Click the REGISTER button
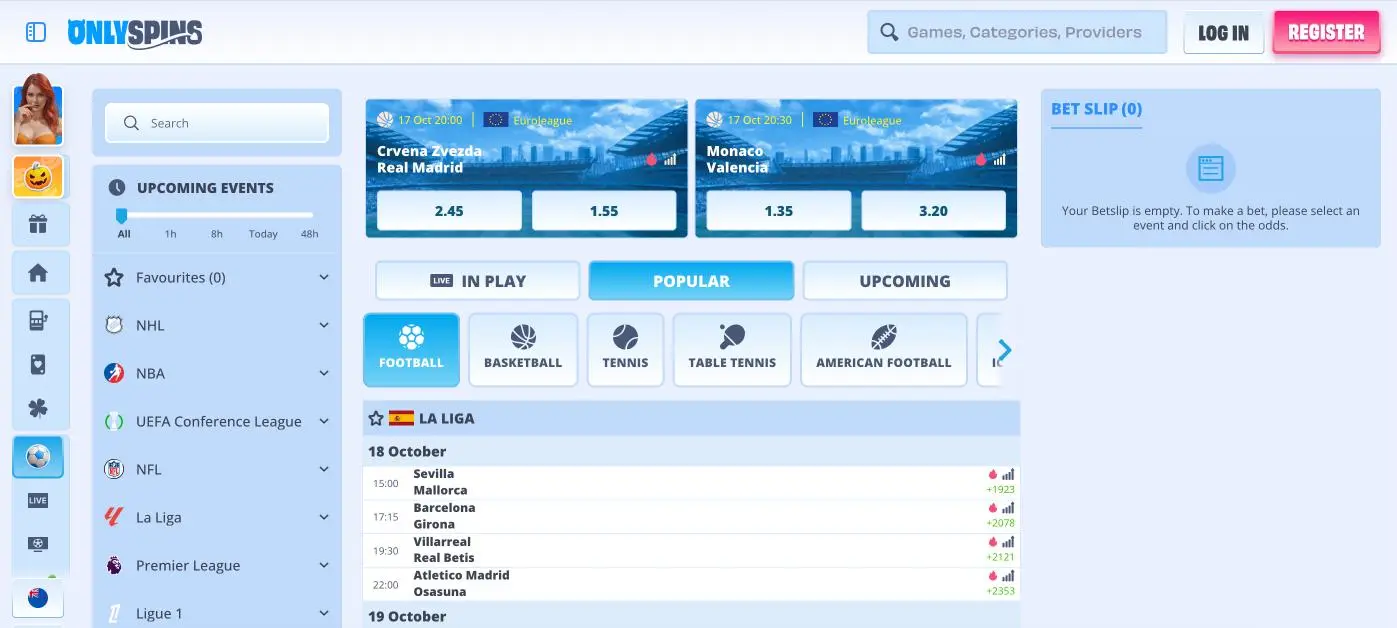Viewport: 1397px width, 628px height. coord(1326,31)
